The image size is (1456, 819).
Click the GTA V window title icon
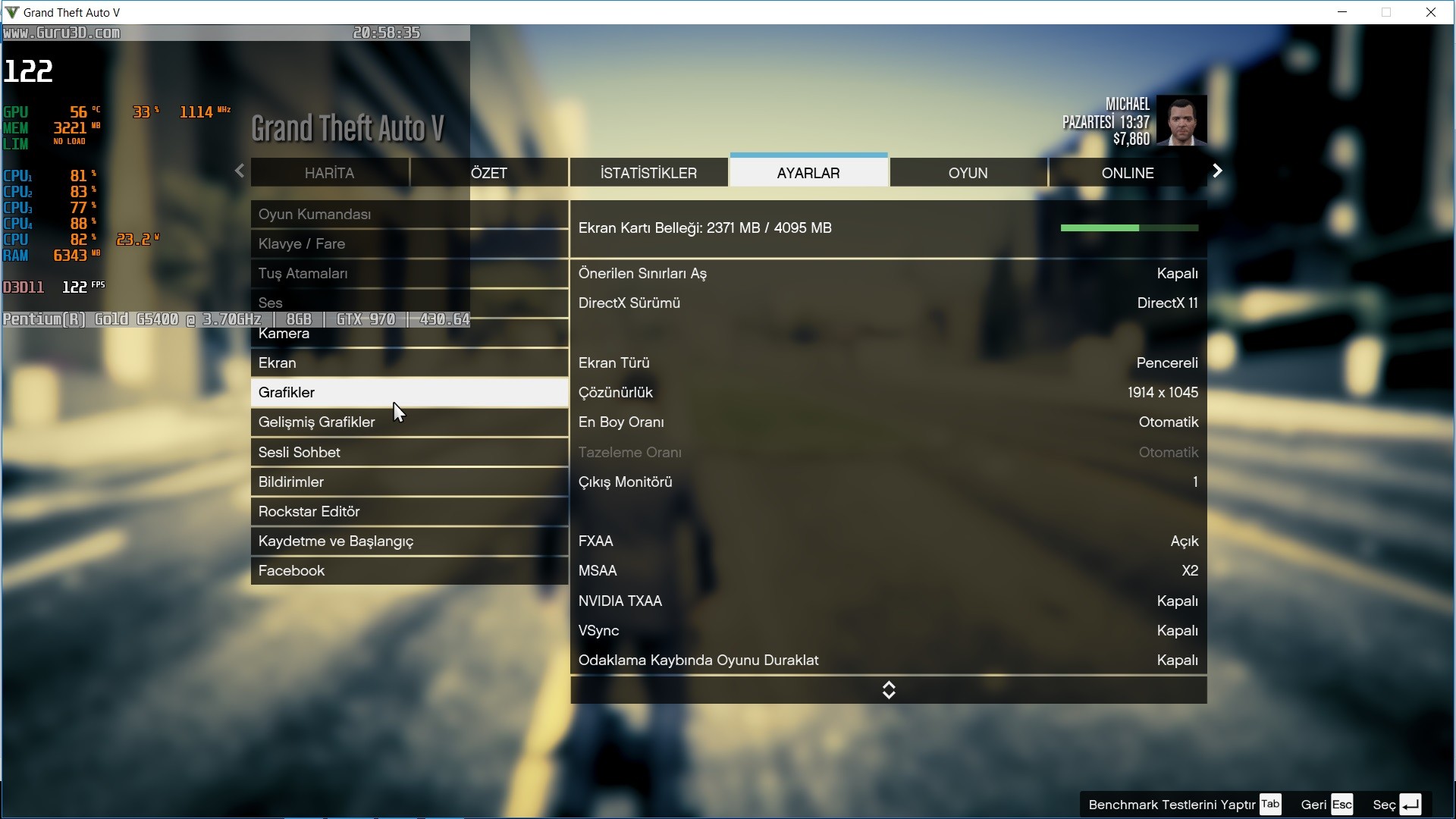tap(11, 12)
